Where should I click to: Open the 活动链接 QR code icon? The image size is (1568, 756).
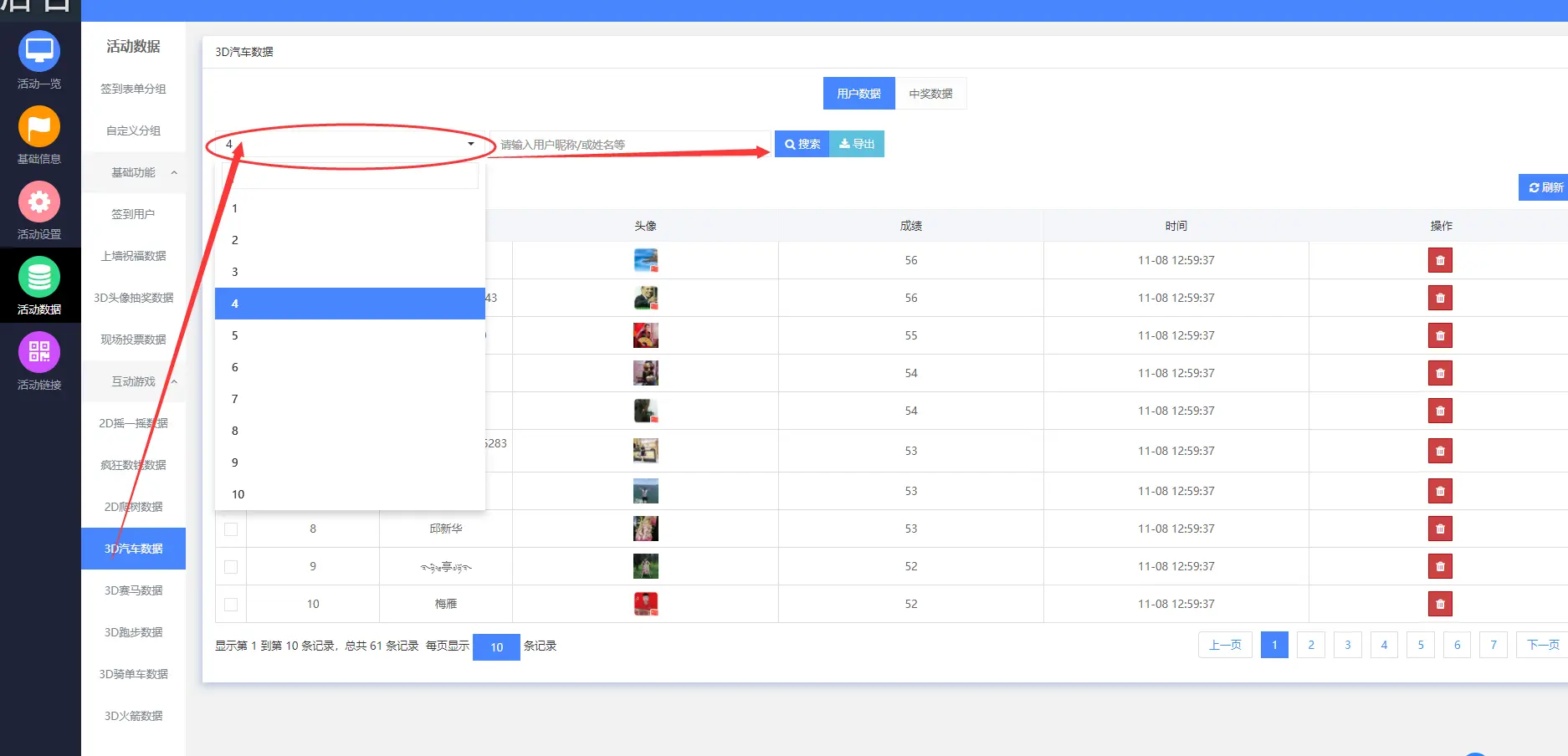38,353
